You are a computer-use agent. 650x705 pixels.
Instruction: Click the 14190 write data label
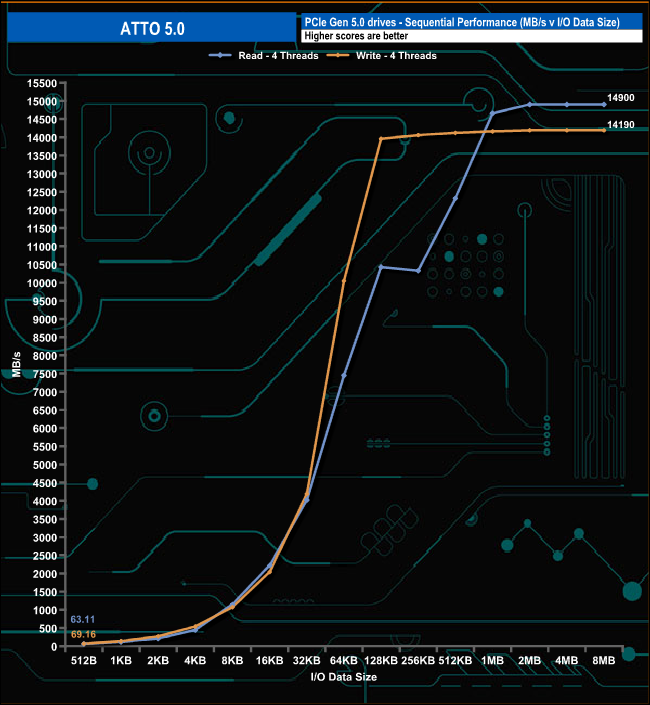pyautogui.click(x=622, y=125)
